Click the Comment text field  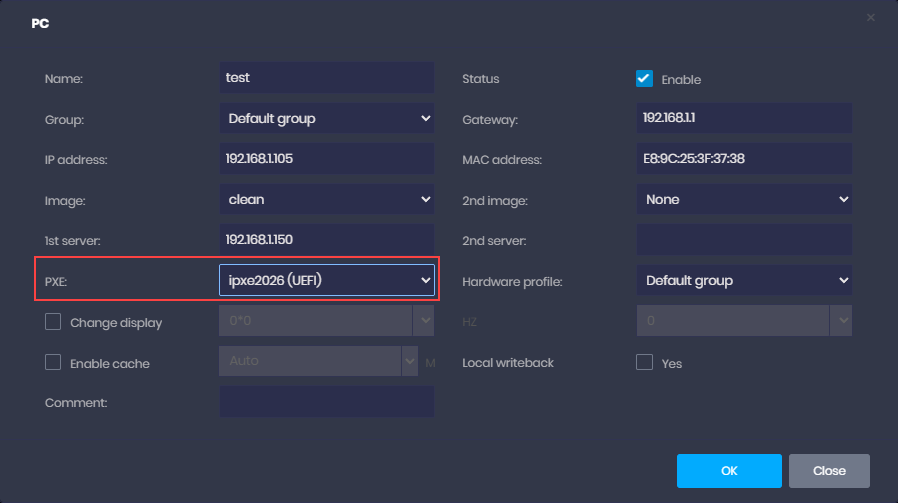(x=326, y=402)
